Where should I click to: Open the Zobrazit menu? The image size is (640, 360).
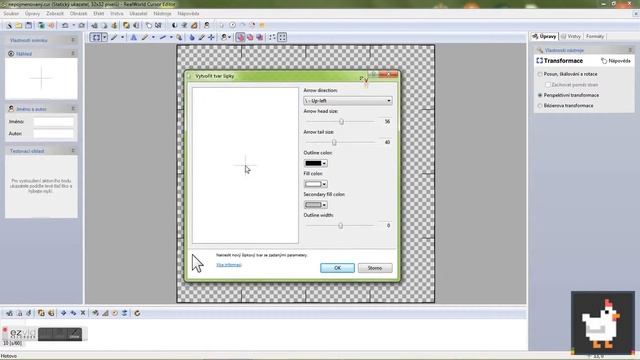pos(55,13)
